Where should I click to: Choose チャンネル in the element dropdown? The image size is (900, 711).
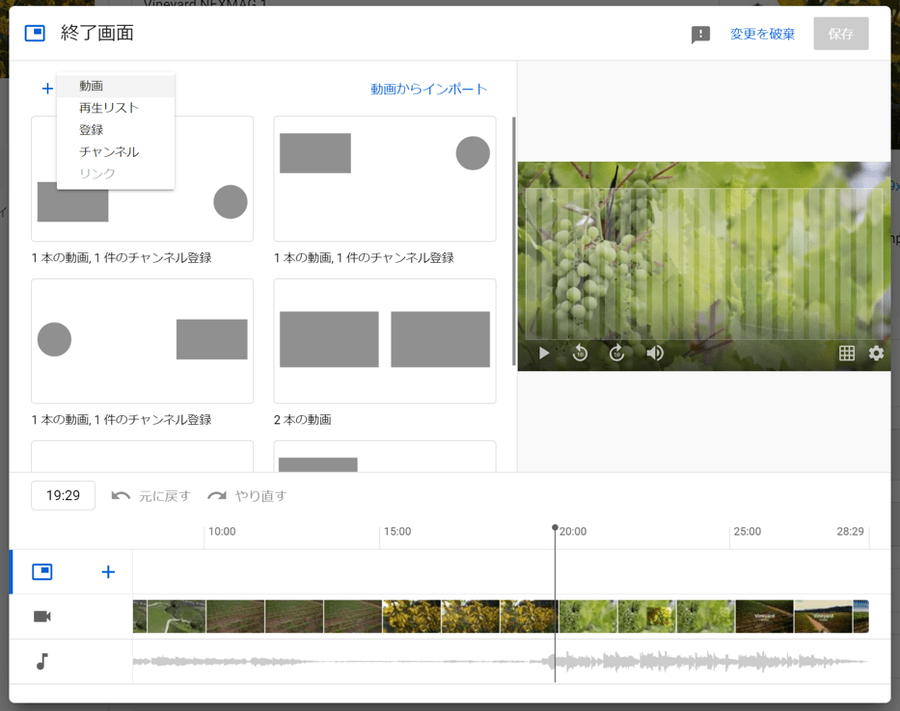tap(109, 152)
